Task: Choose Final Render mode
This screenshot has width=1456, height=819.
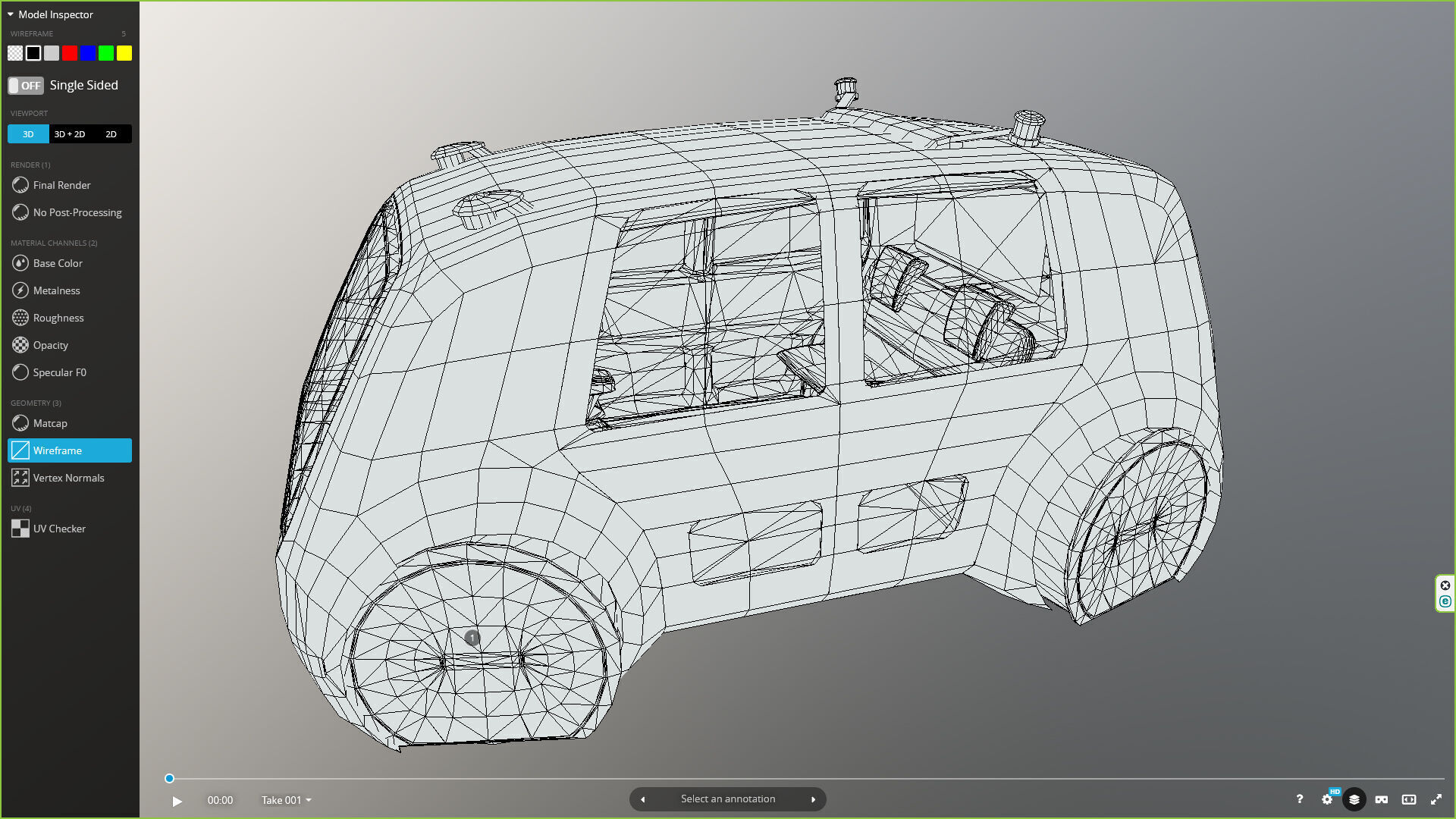Action: pyautogui.click(x=61, y=185)
